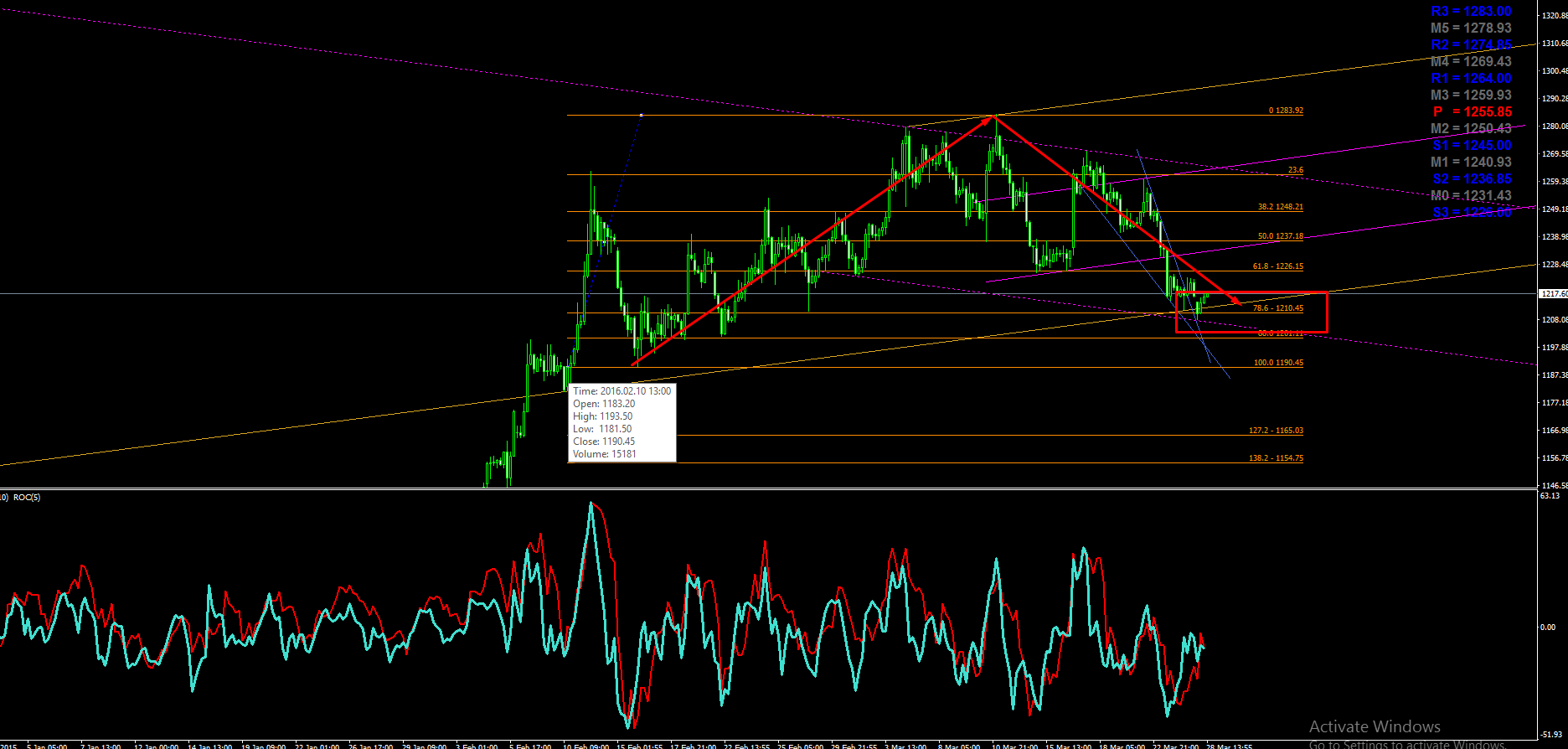Select Fibonacci extension label 138.2 - 1154.75
The height and width of the screenshot is (749, 1568).
1276,458
